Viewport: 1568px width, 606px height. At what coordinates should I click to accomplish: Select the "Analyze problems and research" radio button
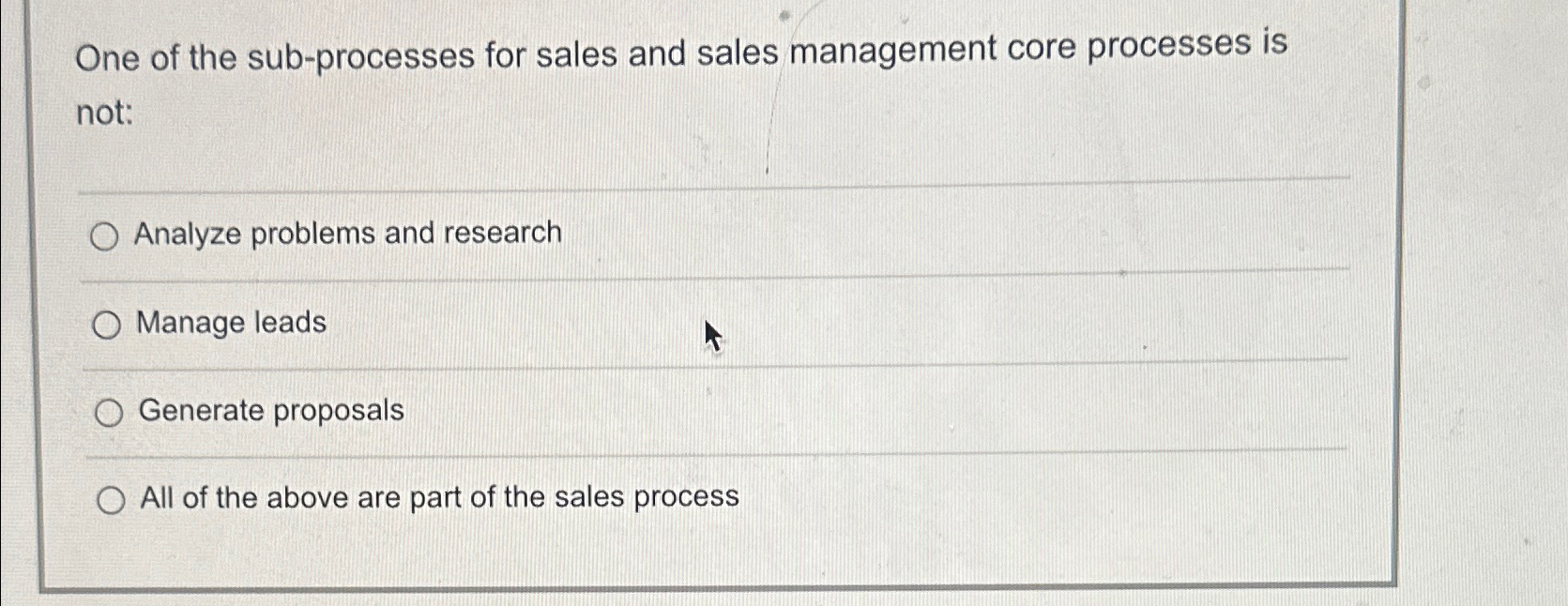tap(108, 235)
